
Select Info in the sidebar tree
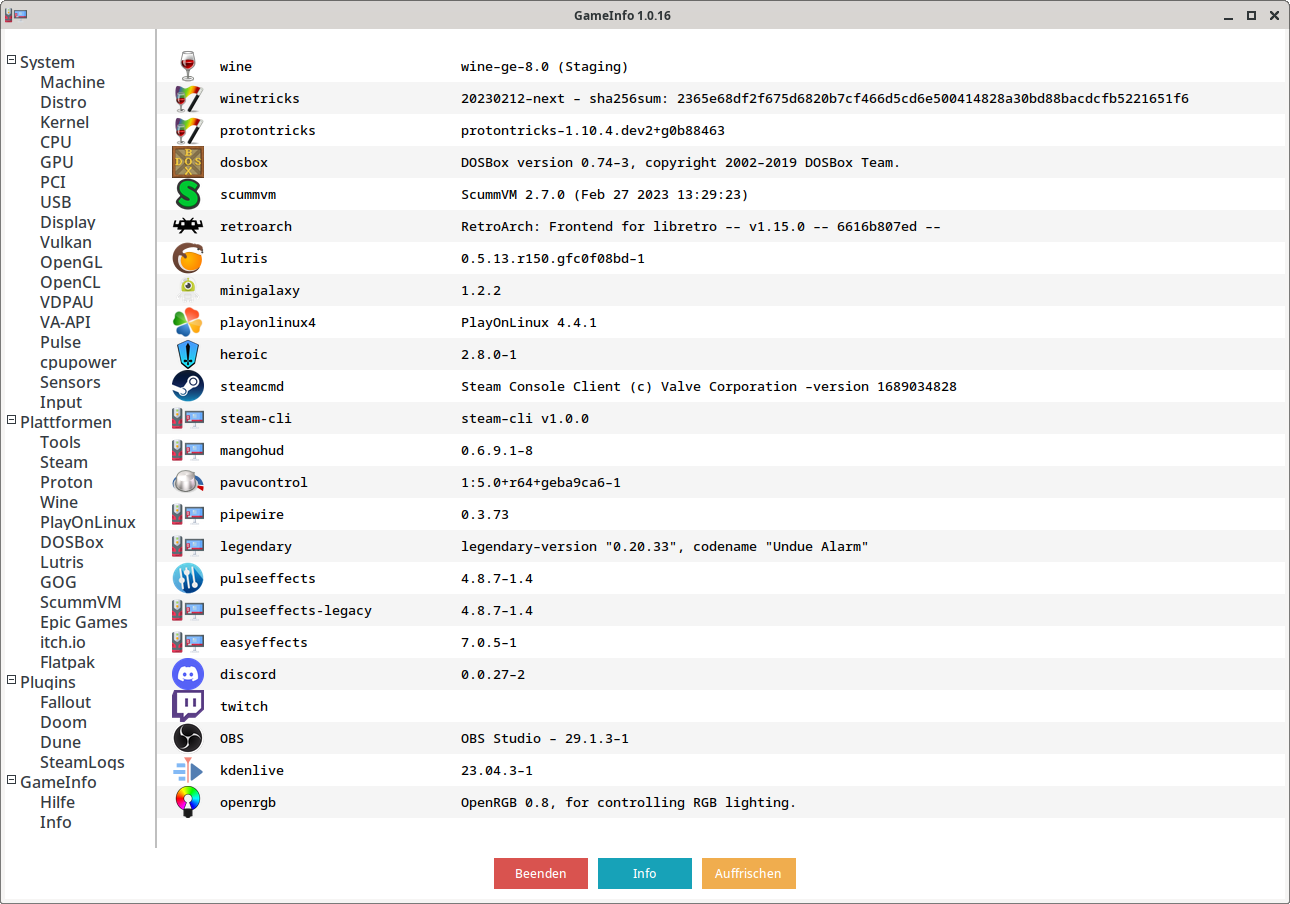point(56,822)
